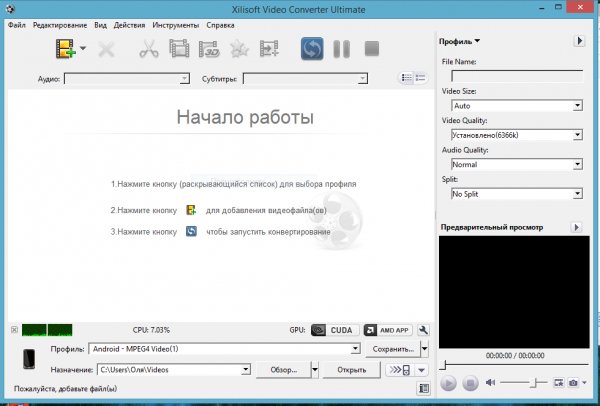Open the Редактирование menu

click(x=60, y=25)
